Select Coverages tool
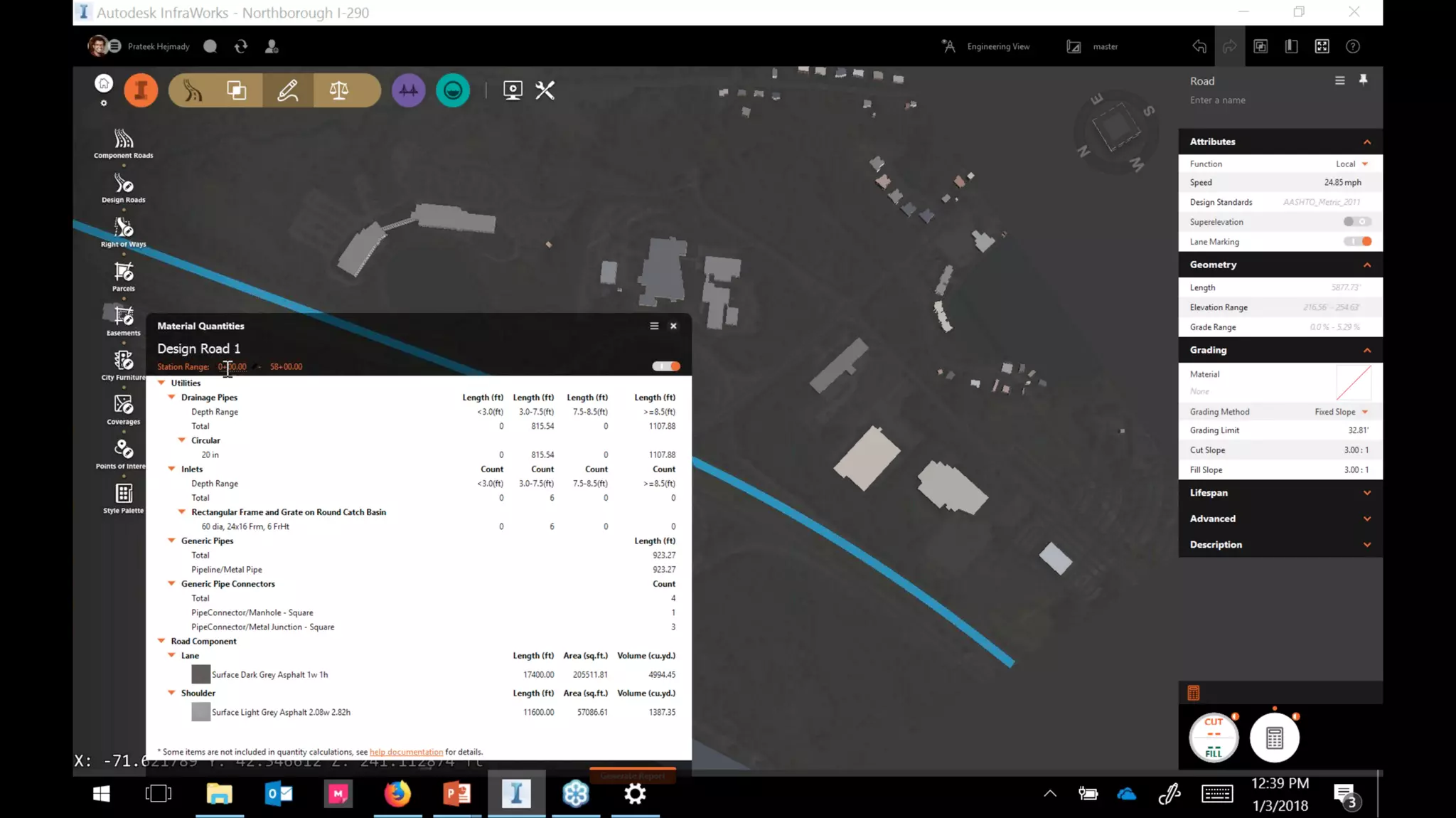 pos(124,410)
